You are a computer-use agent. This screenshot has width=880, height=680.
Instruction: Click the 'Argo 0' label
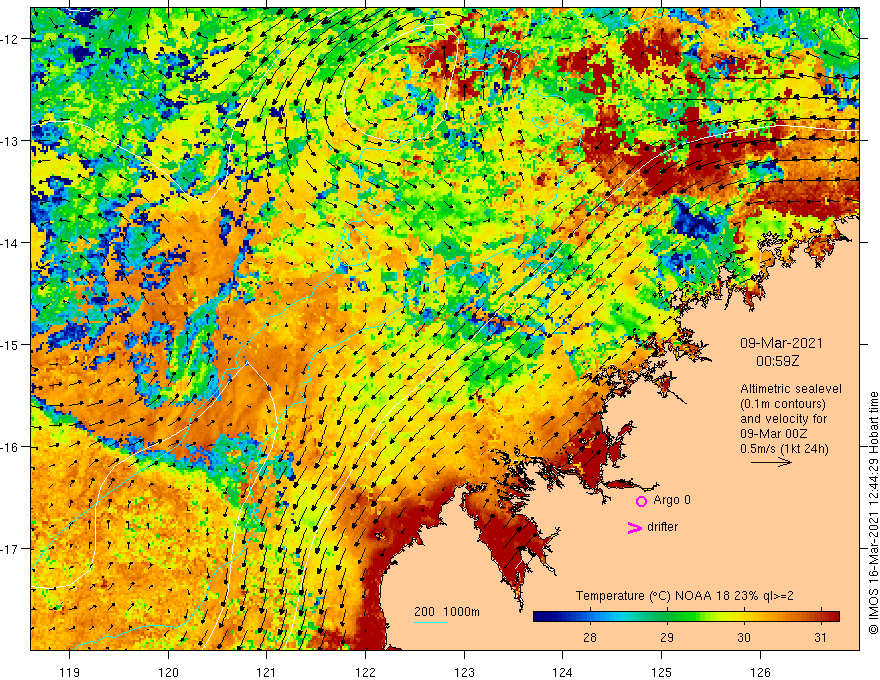pyautogui.click(x=672, y=500)
